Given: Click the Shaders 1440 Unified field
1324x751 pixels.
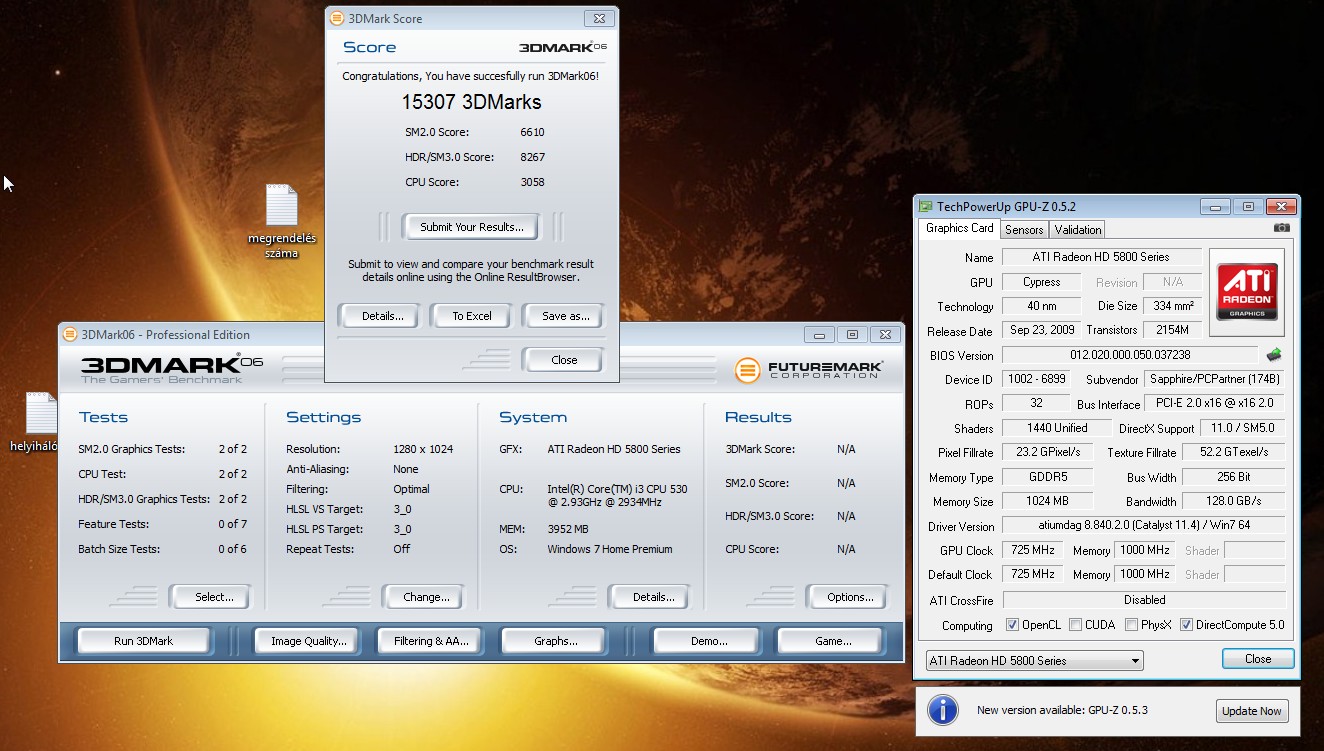Looking at the screenshot, I should pos(1057,428).
